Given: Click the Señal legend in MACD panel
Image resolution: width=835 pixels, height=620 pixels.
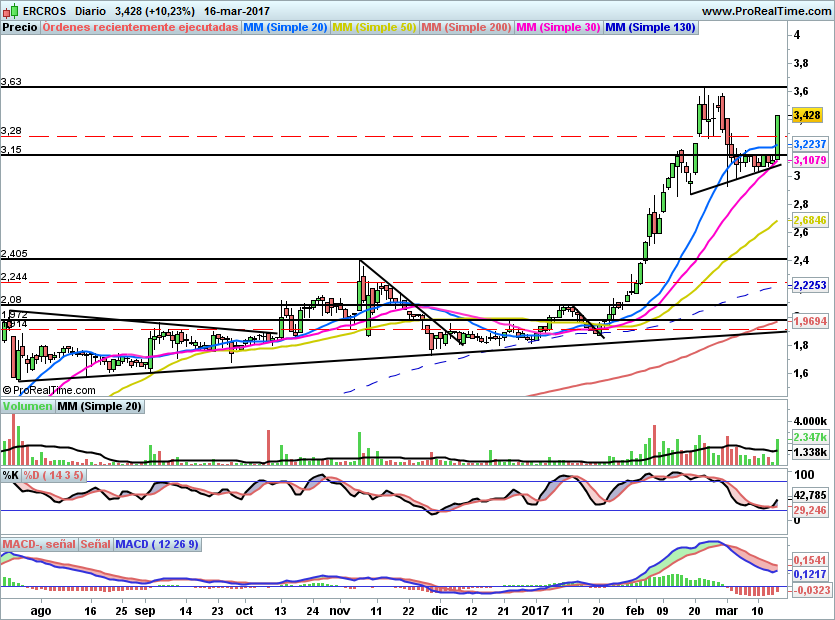Looking at the screenshot, I should click(x=95, y=544).
